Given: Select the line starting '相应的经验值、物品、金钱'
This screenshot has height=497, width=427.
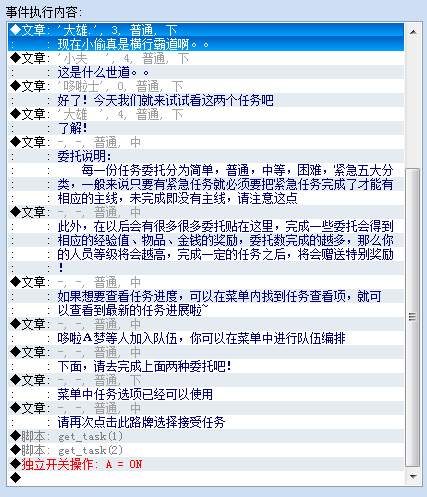Looking at the screenshot, I should point(206,240).
